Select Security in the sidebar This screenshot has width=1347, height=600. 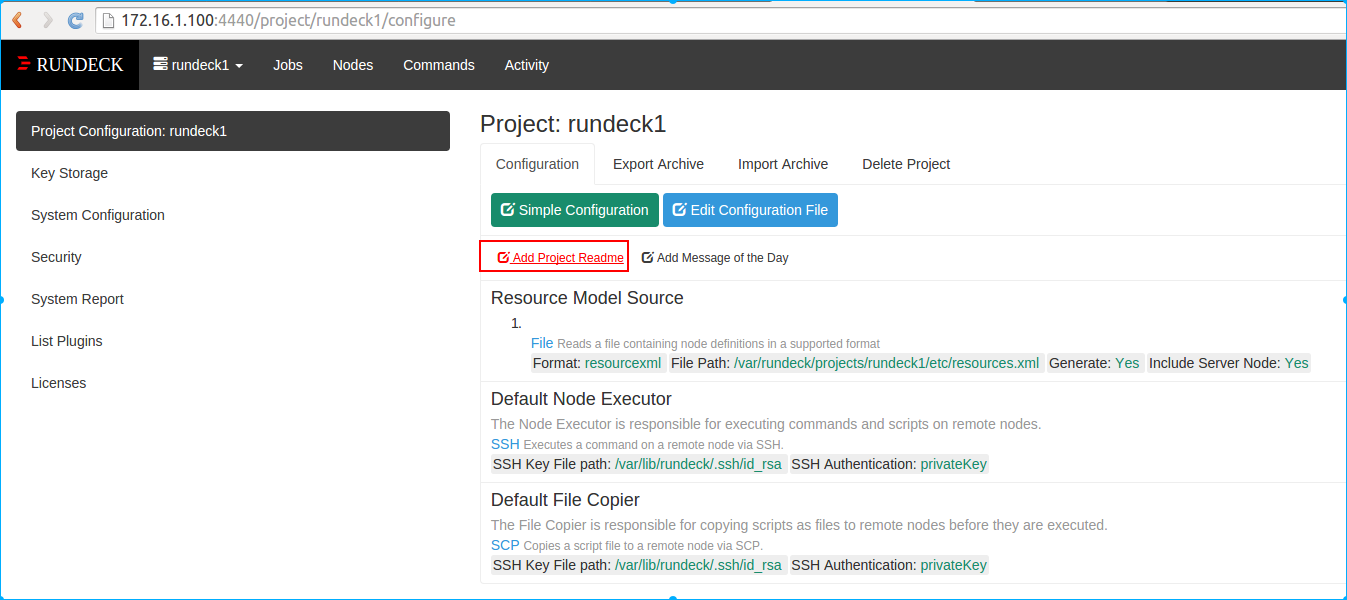(x=56, y=257)
